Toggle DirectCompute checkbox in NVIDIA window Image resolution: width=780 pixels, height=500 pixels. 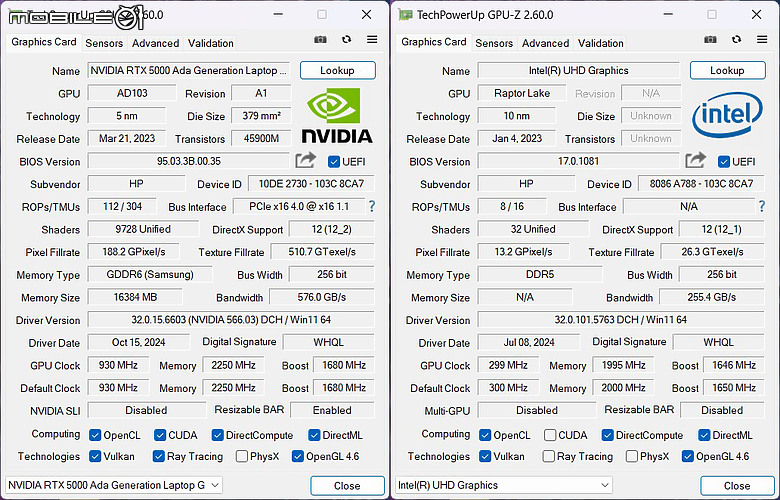click(217, 435)
